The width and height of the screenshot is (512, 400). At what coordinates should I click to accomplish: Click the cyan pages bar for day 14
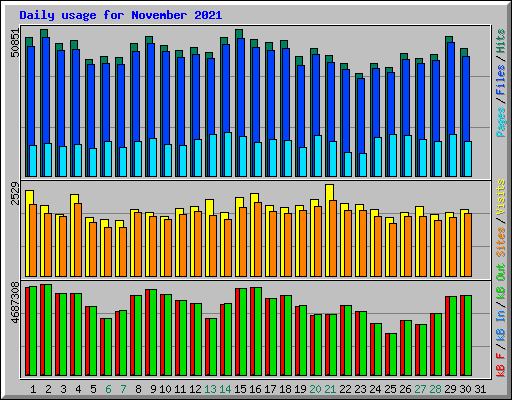[228, 154]
